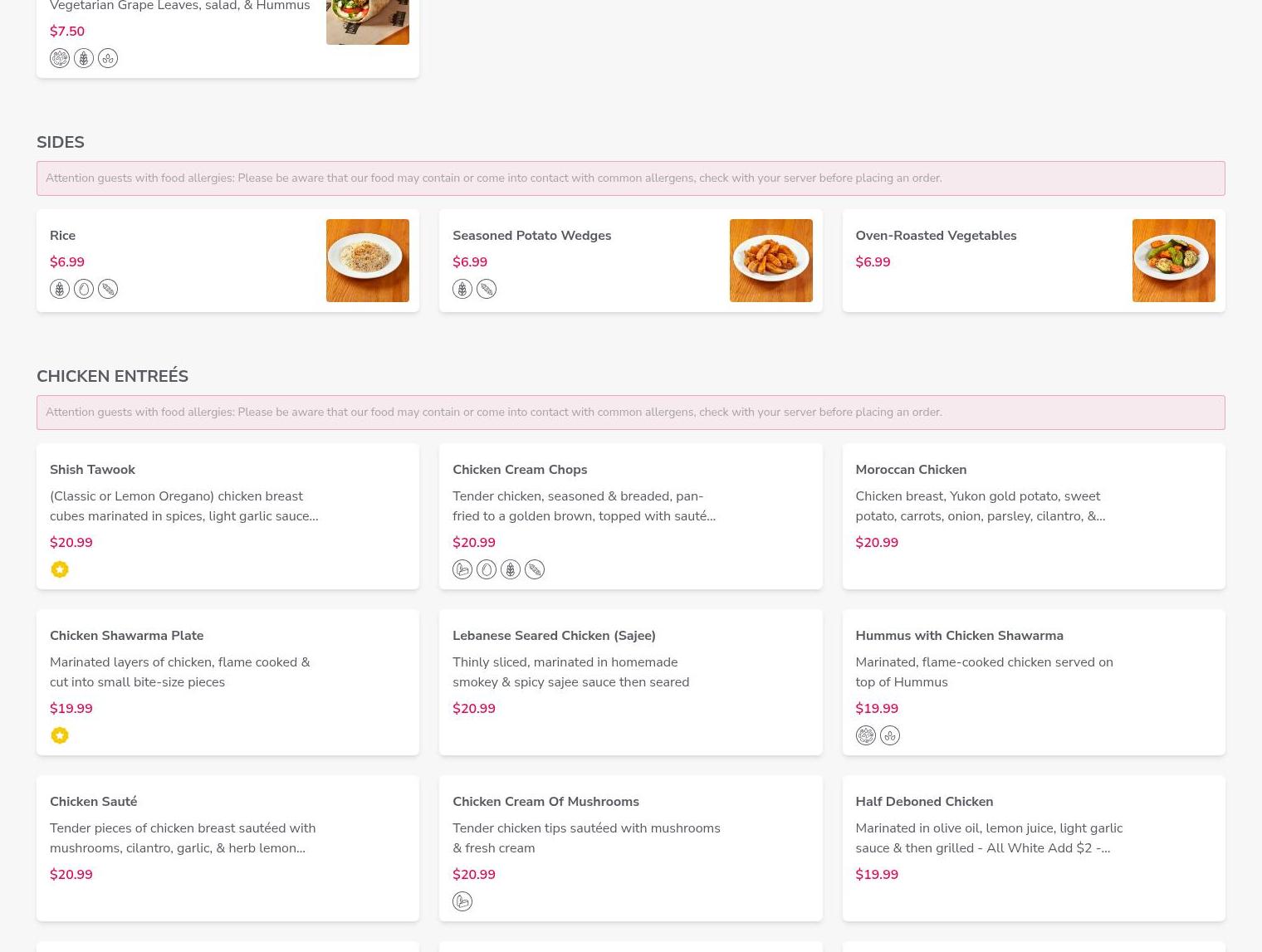Image resolution: width=1262 pixels, height=952 pixels.
Task: Click the $6.99 price on Oven-Roasted Vegetables
Action: coord(873,262)
